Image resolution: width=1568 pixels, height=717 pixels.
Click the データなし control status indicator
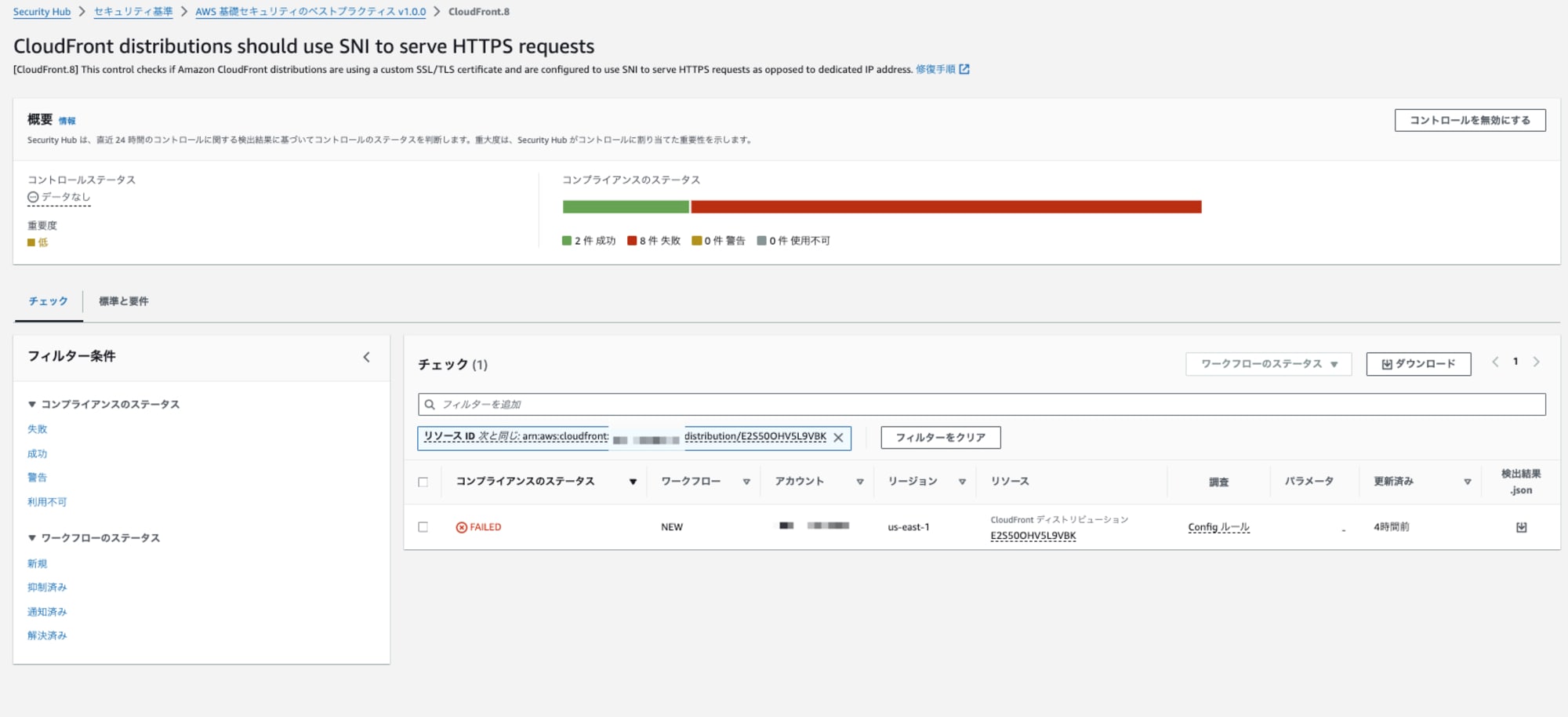point(59,197)
